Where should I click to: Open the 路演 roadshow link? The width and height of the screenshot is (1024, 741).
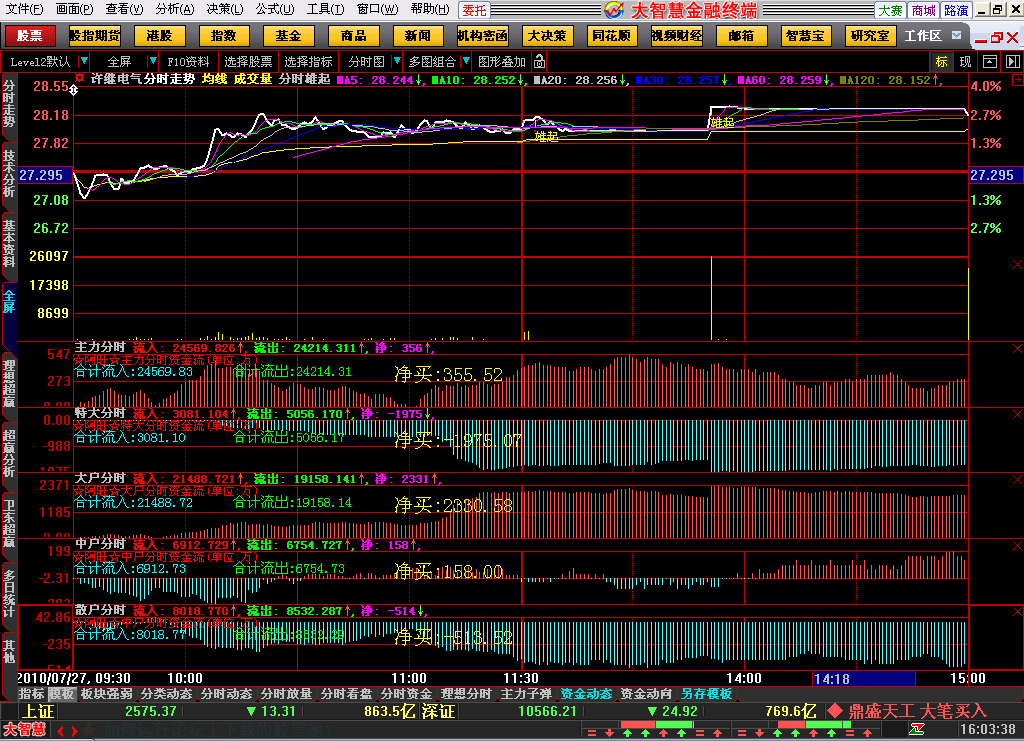(956, 10)
